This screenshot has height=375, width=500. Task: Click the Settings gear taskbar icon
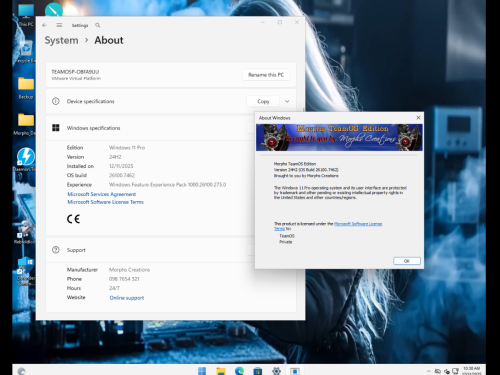tap(276, 371)
